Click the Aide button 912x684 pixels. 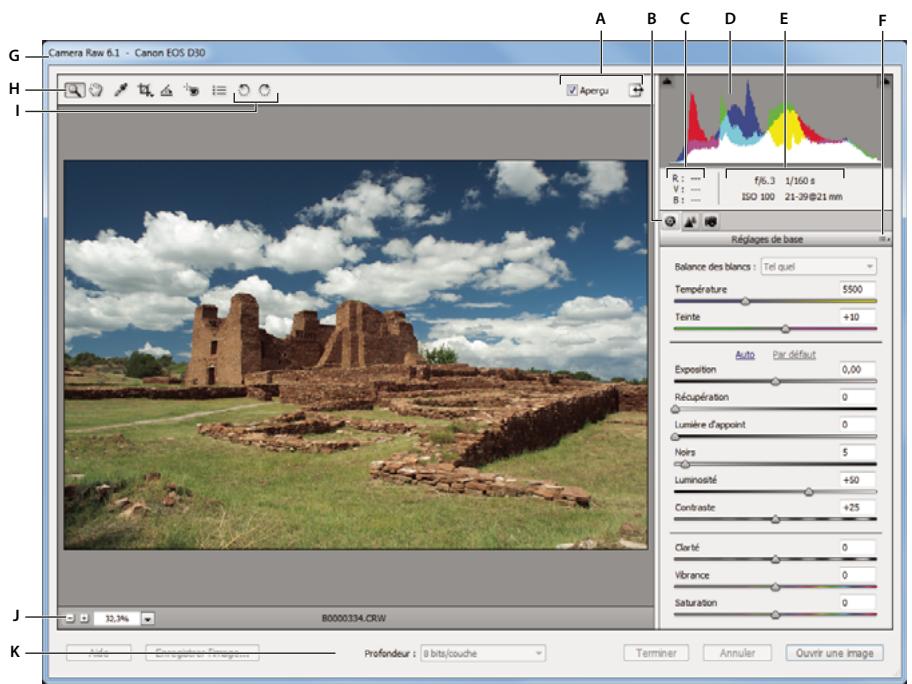pyautogui.click(x=99, y=653)
